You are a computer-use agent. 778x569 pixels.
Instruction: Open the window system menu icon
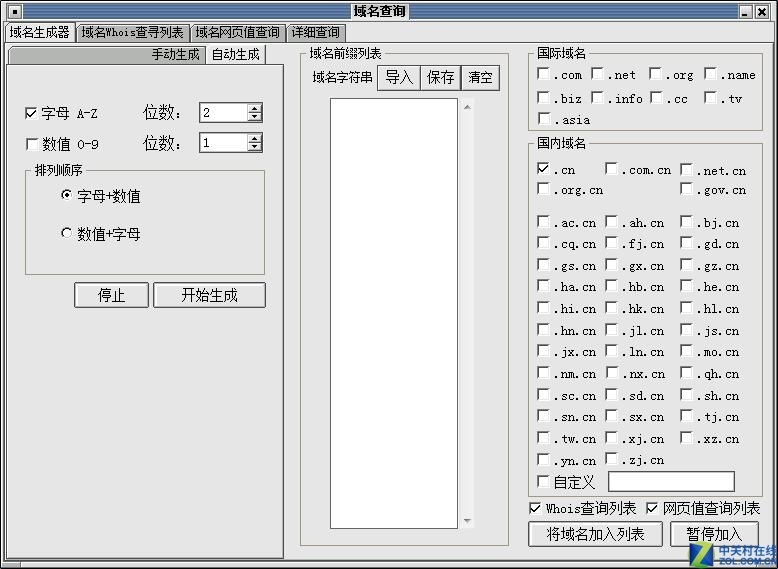15,11
